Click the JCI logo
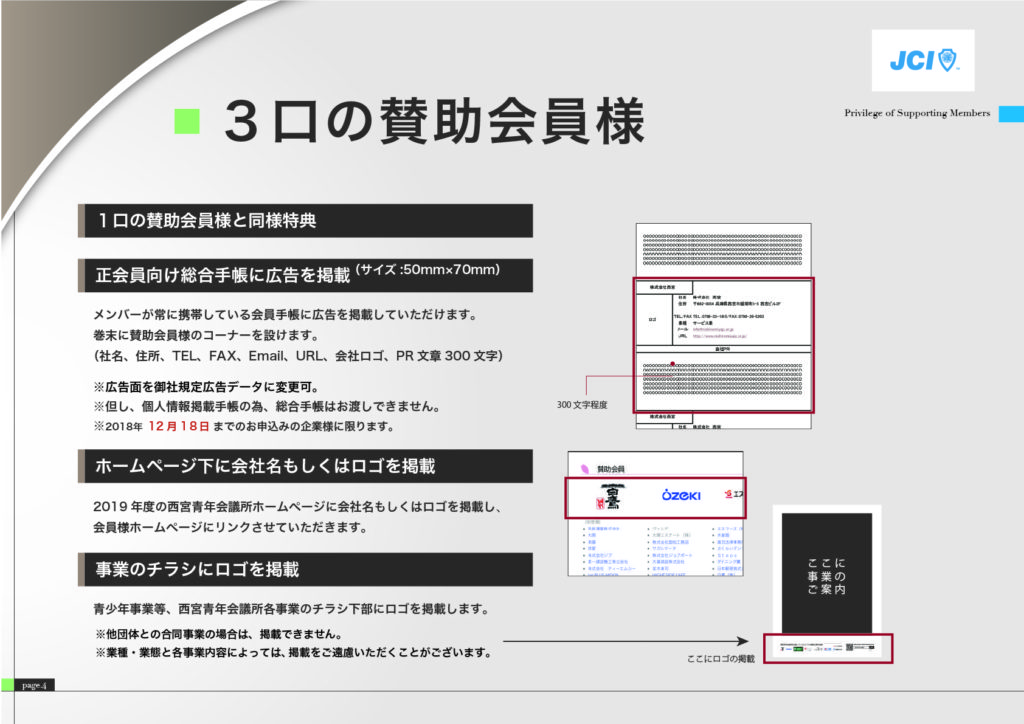Viewport: 1024px width, 724px height. pos(923,60)
